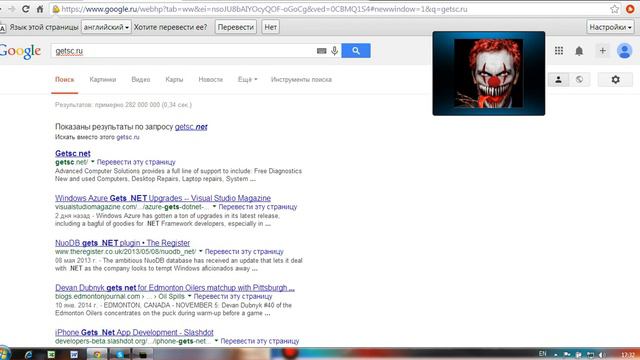The image size is (640, 360).
Task: Expand the 'Ещё' search menu
Action: (x=247, y=80)
